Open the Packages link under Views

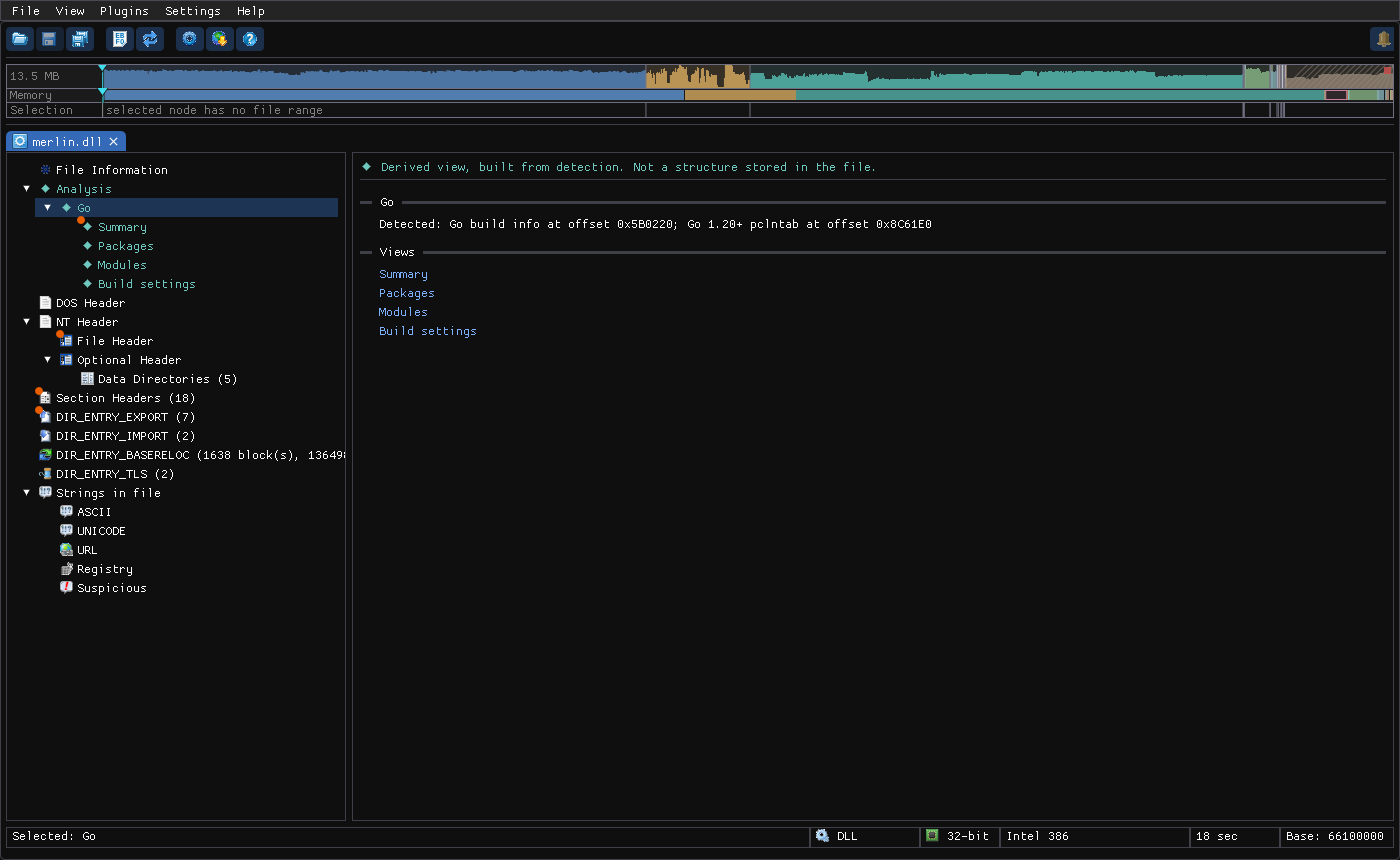[x=407, y=293]
